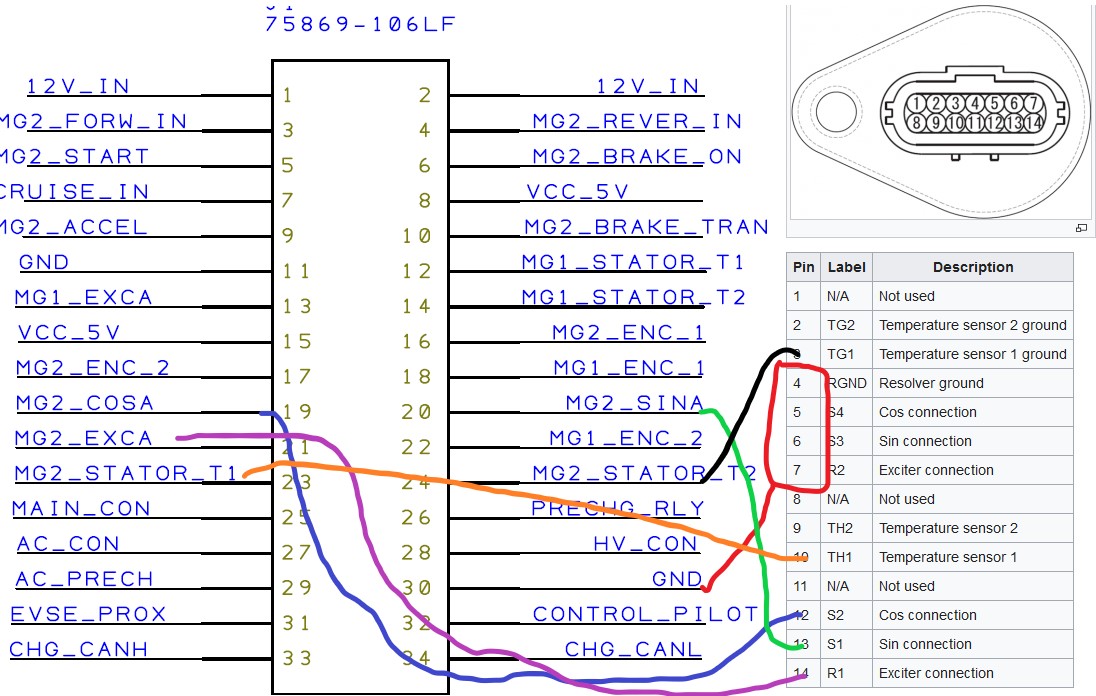
Task: Click the MG1_STATOR_T1 net label
Action: [x=633, y=262]
